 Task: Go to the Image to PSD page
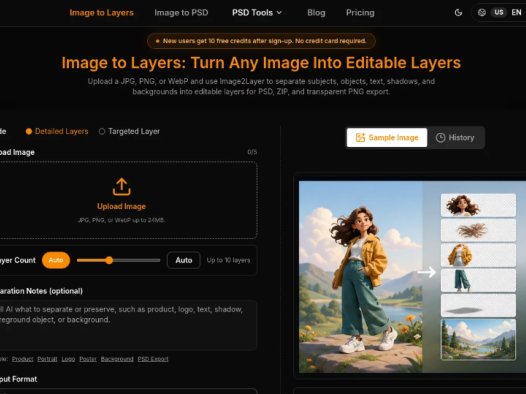pos(181,13)
